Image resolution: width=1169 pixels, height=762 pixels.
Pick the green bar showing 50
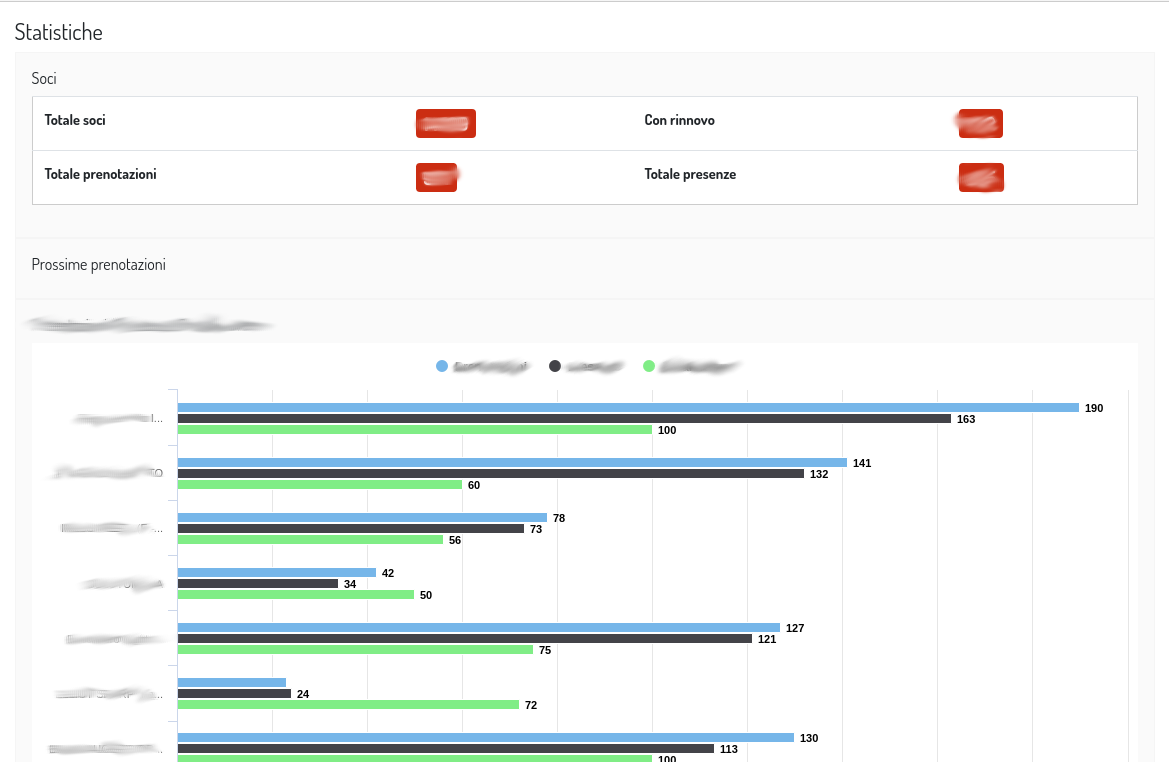point(296,595)
